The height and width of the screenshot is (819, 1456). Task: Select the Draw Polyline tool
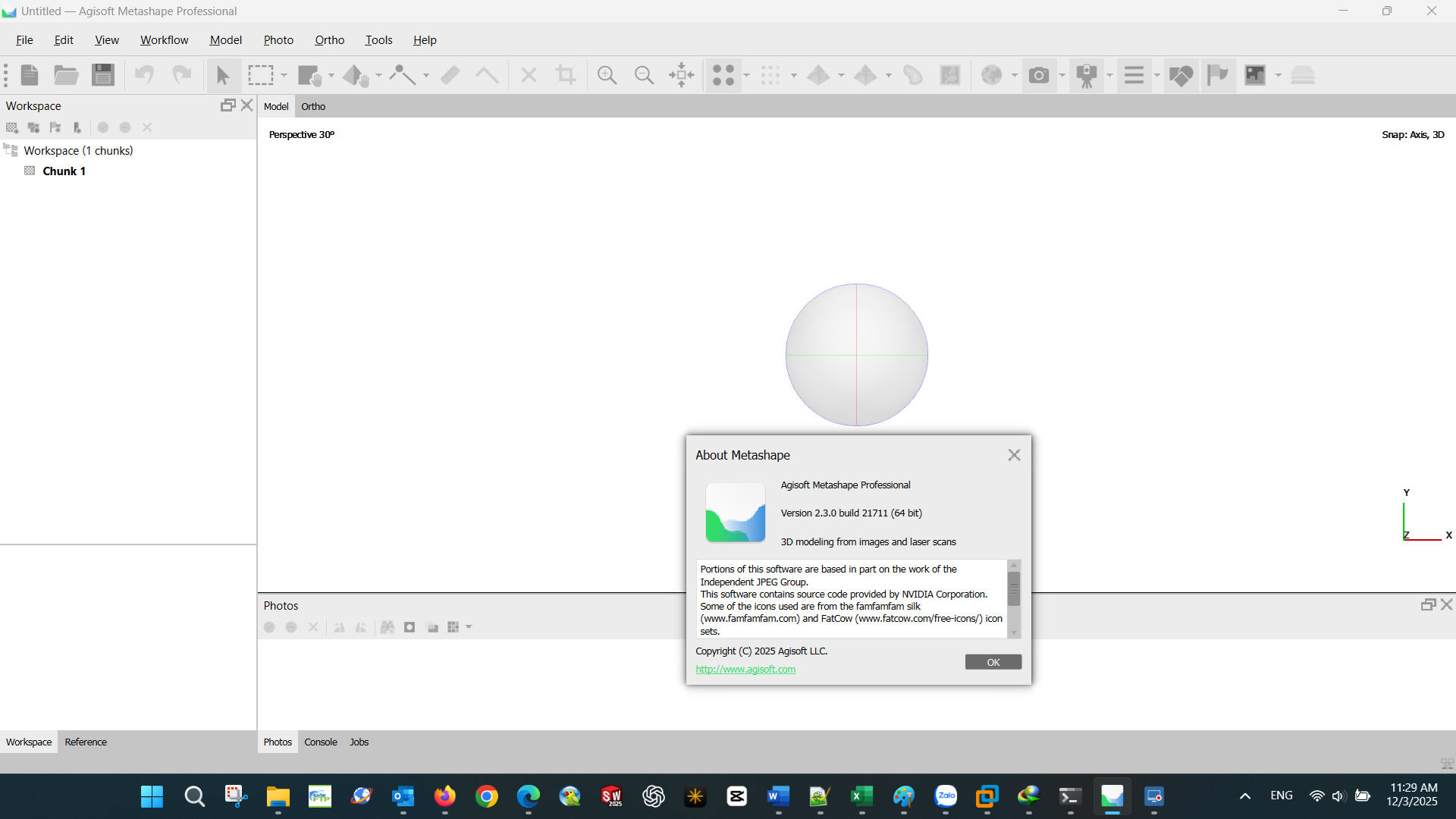tap(402, 75)
